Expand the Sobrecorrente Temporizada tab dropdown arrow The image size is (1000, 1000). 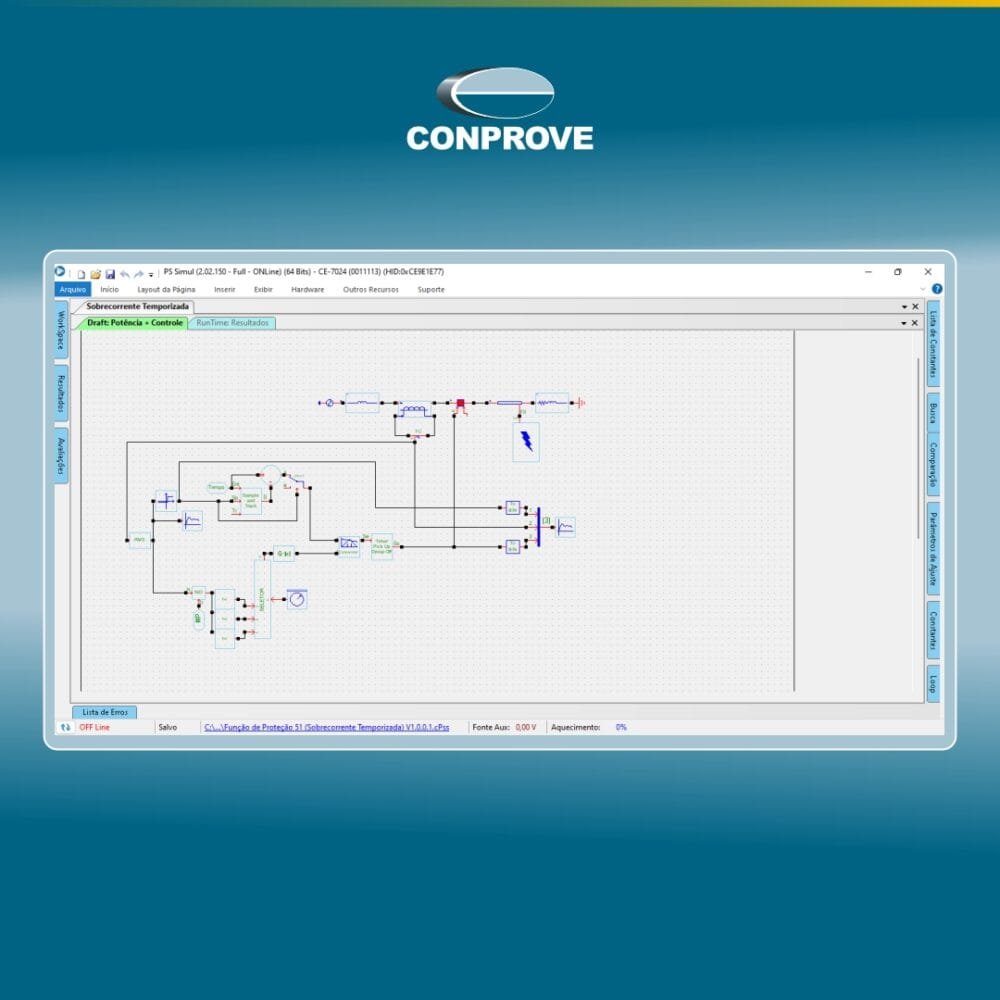905,307
